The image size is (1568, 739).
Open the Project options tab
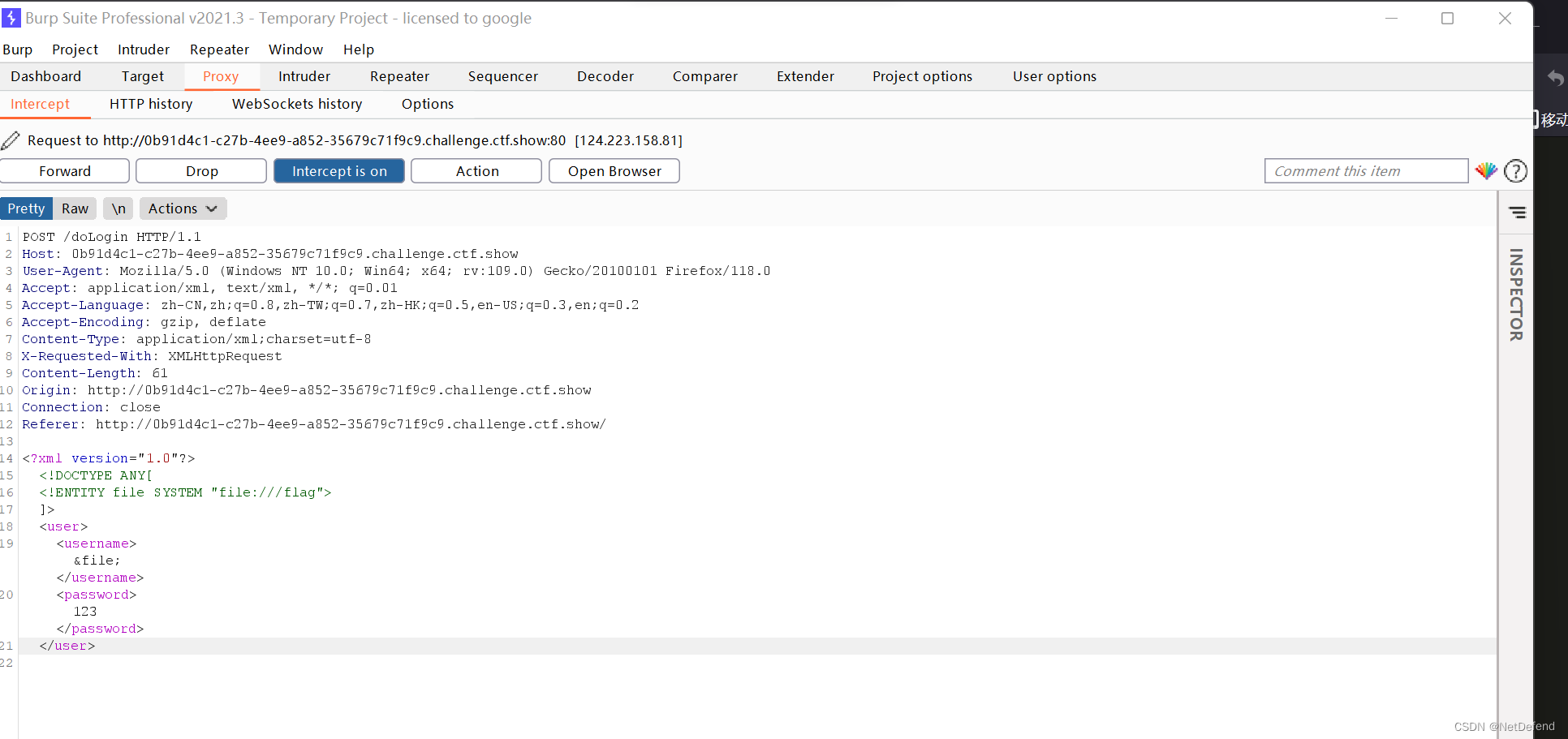pyautogui.click(x=922, y=76)
